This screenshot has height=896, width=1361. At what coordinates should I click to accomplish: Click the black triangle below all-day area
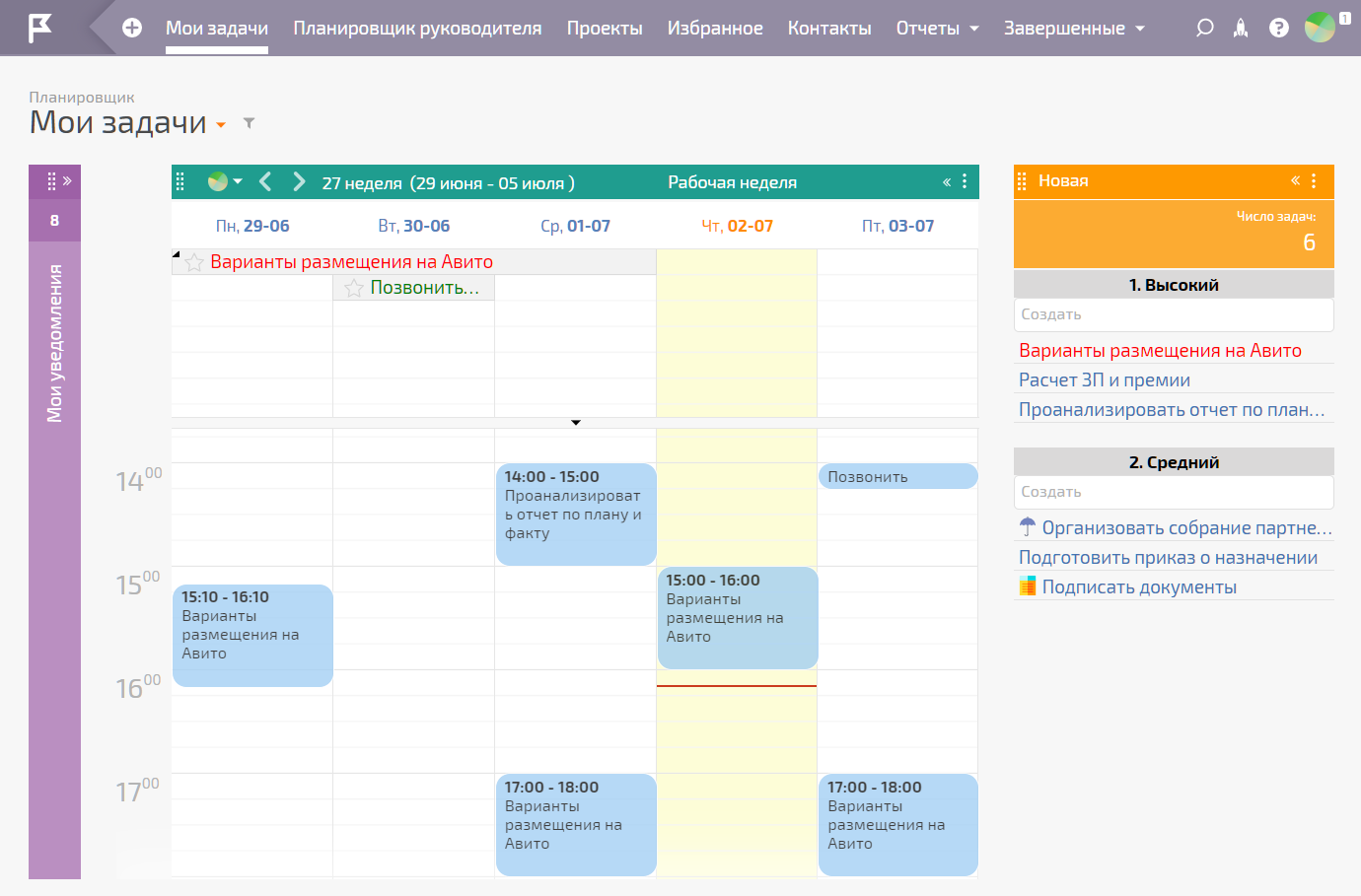point(576,423)
